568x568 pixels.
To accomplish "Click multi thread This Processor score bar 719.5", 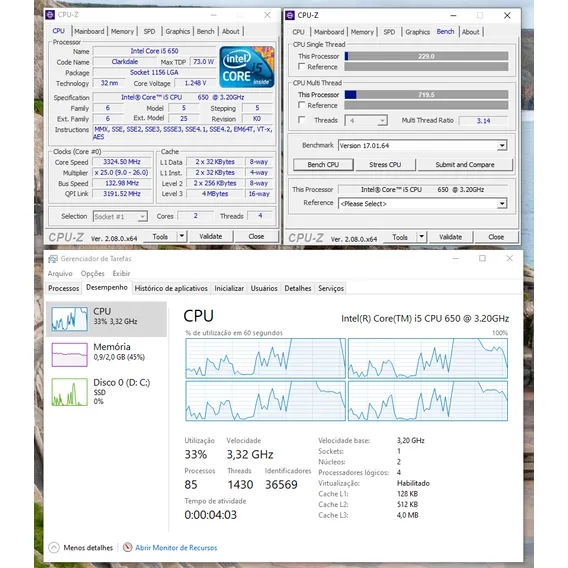I will pyautogui.click(x=426, y=95).
